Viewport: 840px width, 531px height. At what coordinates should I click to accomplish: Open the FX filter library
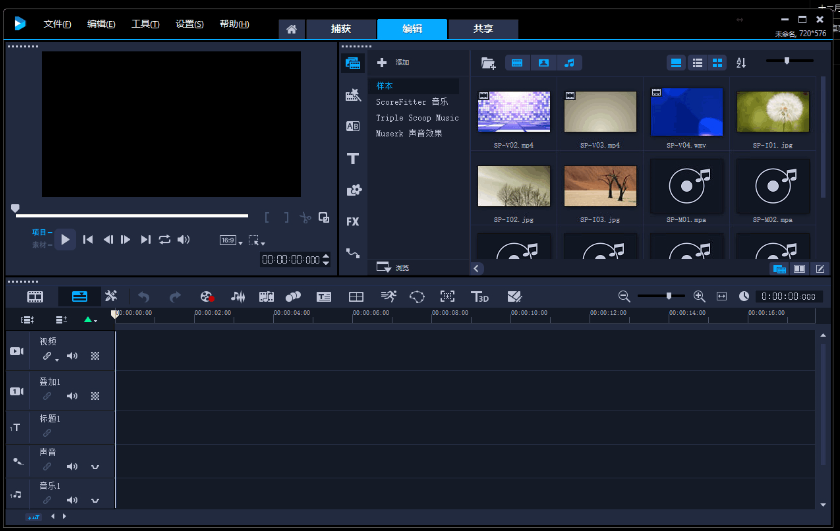[x=352, y=221]
